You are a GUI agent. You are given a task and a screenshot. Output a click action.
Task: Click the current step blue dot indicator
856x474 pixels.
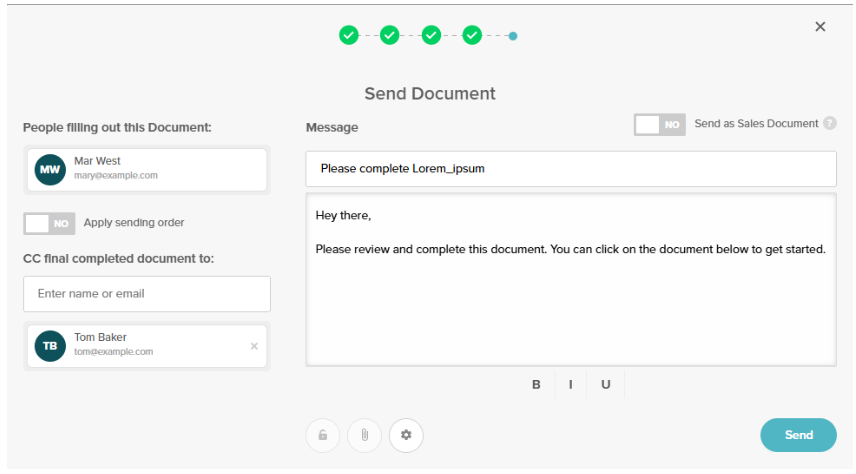(513, 36)
